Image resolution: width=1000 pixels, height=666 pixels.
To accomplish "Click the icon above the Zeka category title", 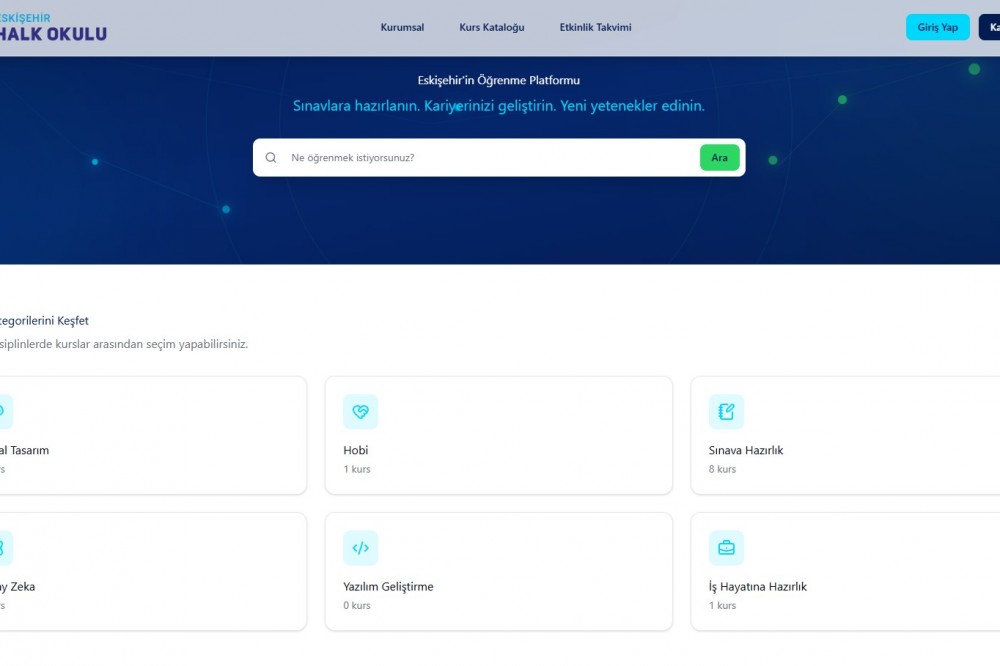I will click(3, 548).
